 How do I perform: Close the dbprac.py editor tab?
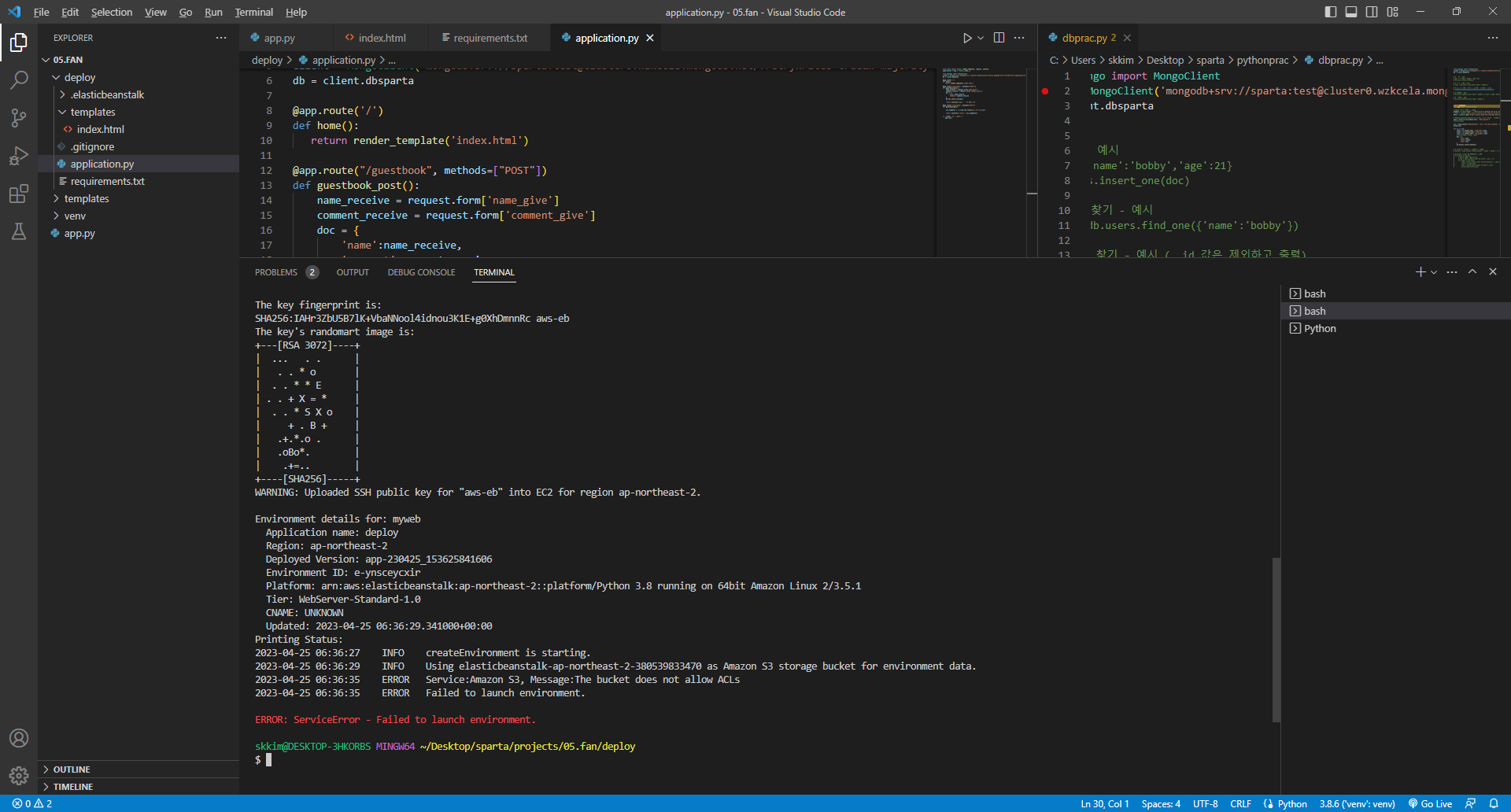pos(1127,38)
